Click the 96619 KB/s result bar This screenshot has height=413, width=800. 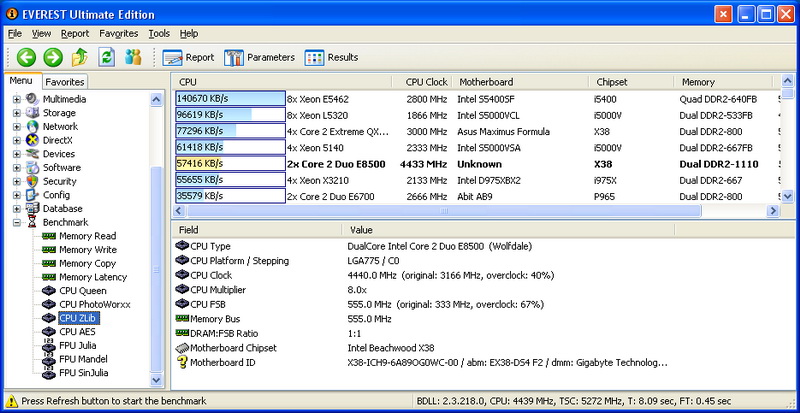coord(230,115)
